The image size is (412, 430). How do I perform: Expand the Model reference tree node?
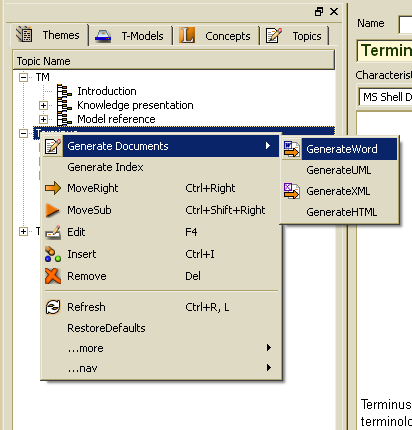tap(43, 119)
